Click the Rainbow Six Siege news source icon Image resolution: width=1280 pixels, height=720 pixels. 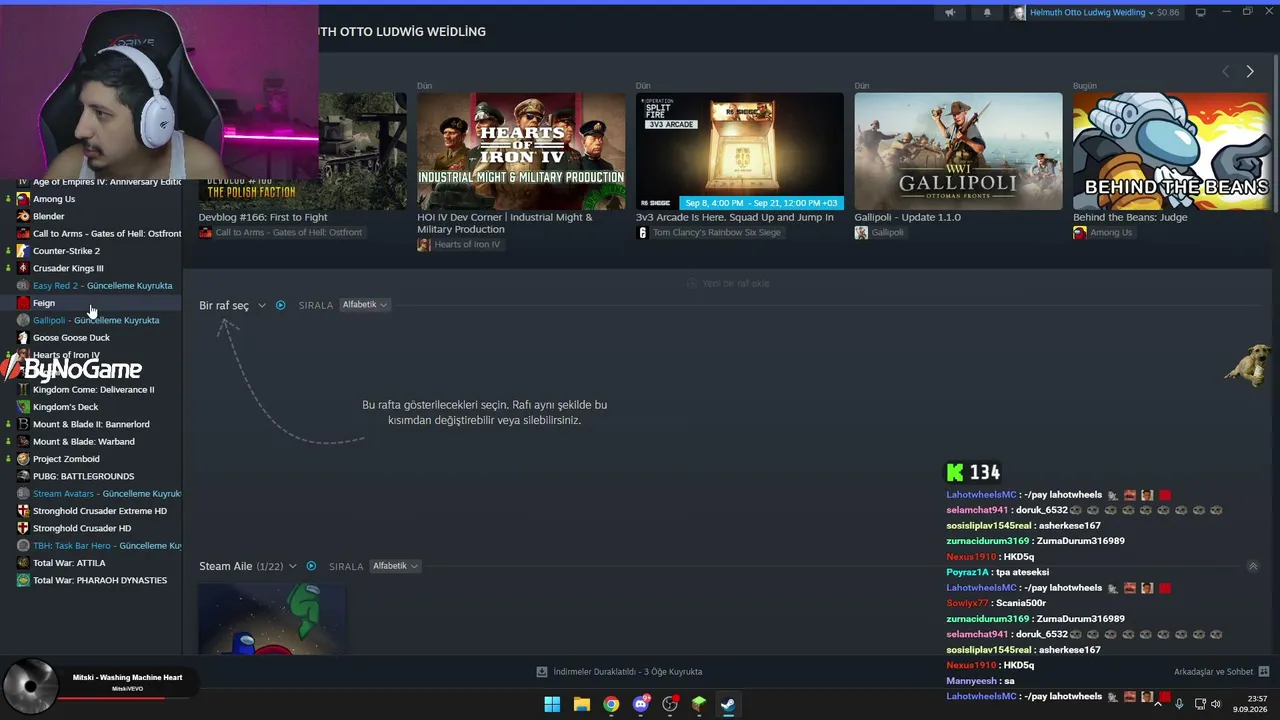tap(642, 233)
